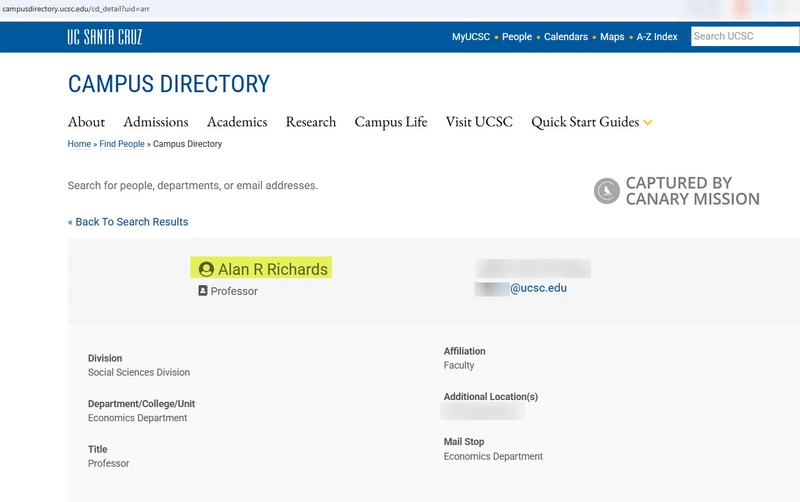Click the badge icon beside Professor
This screenshot has width=800, height=502.
[x=203, y=291]
